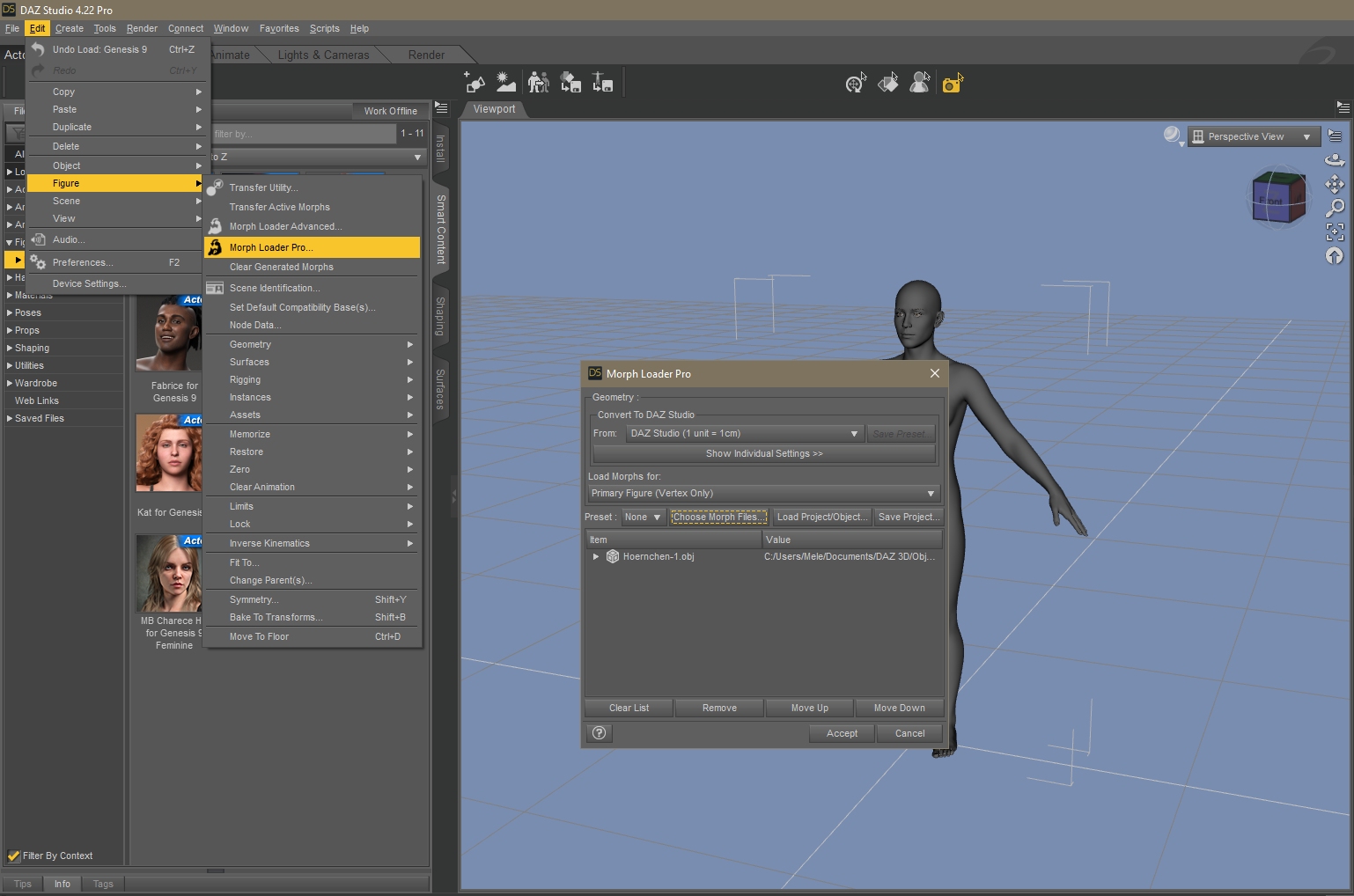Open the sort order dropdown arrow
The width and height of the screenshot is (1354, 896).
417,157
